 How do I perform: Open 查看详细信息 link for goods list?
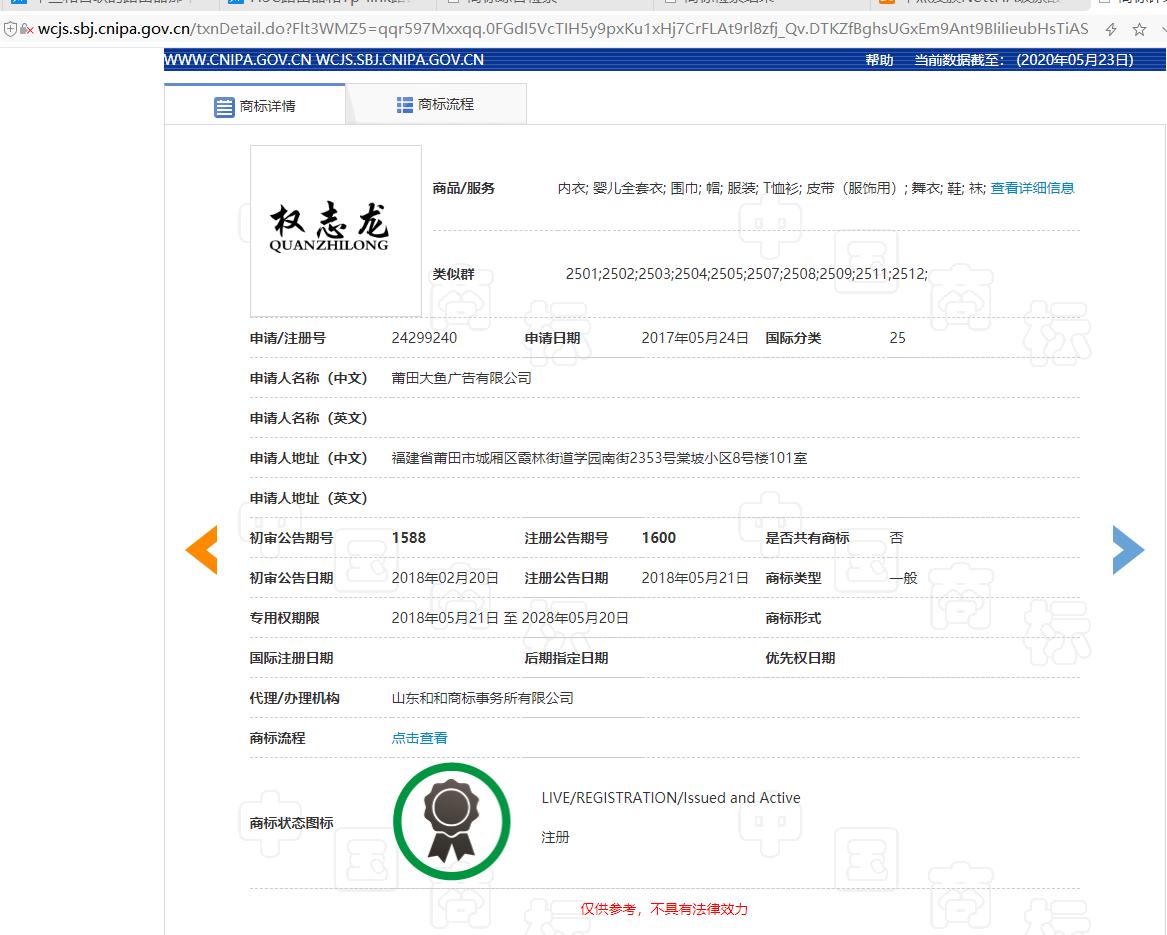coord(1031,187)
